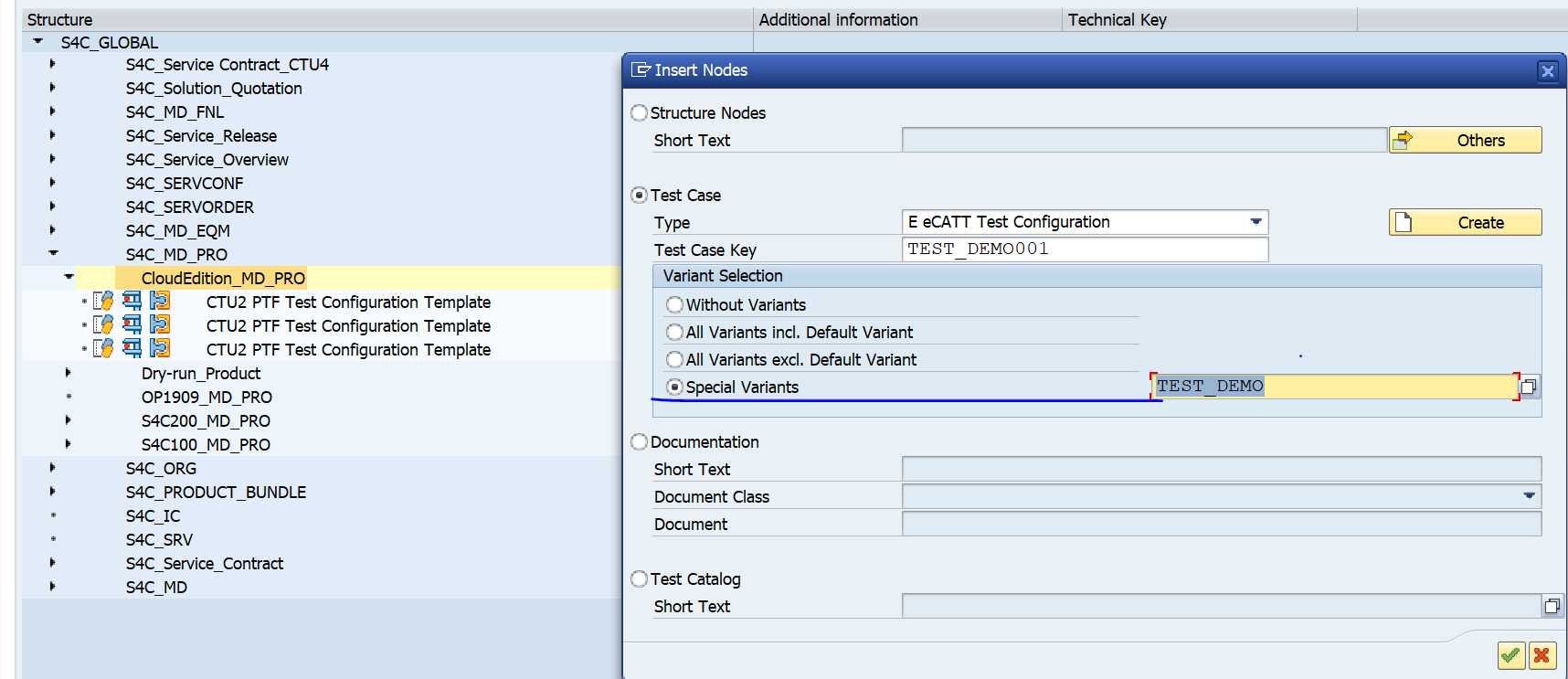
Task: Collapse S4C_MD_PRO node
Action: (x=53, y=253)
